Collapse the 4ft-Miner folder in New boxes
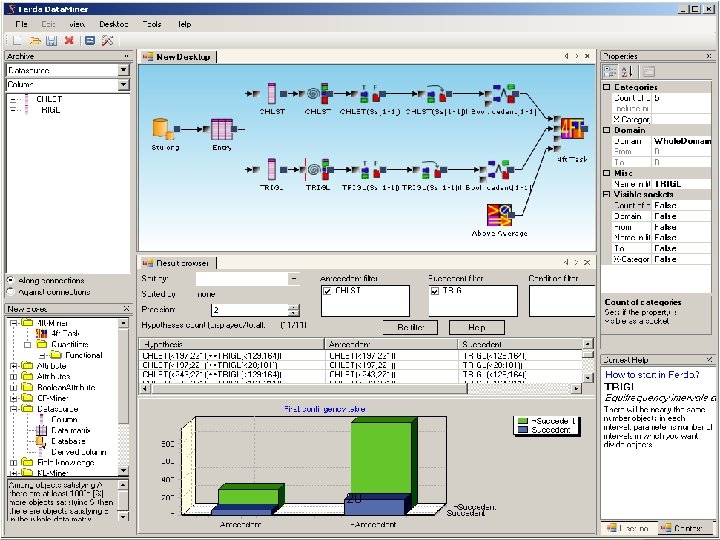720x540 pixels. [x=14, y=323]
